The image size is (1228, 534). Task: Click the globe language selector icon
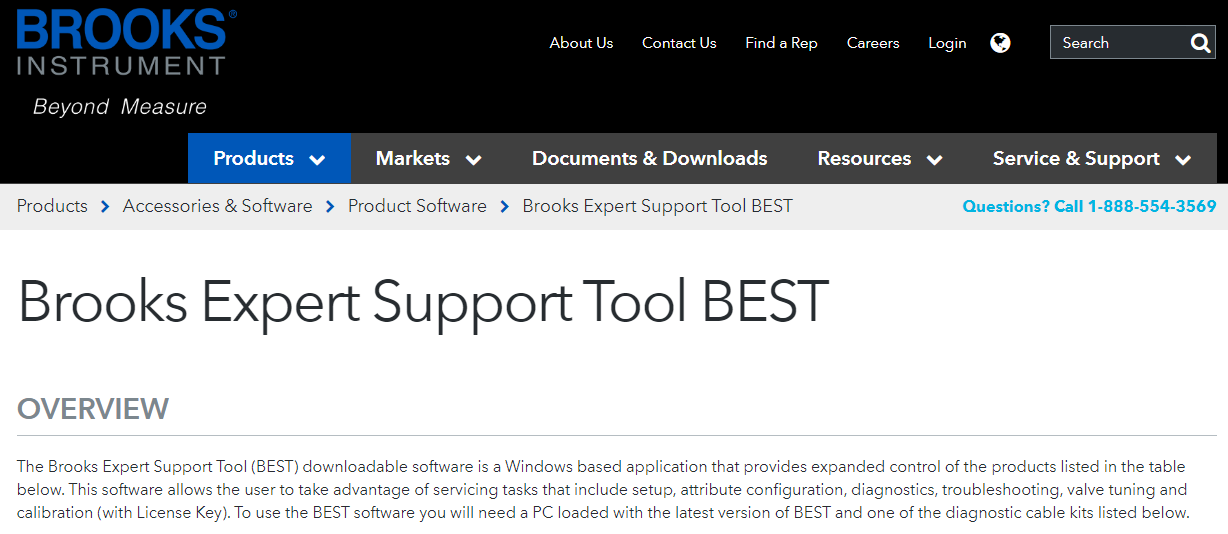pyautogui.click(x=1000, y=43)
